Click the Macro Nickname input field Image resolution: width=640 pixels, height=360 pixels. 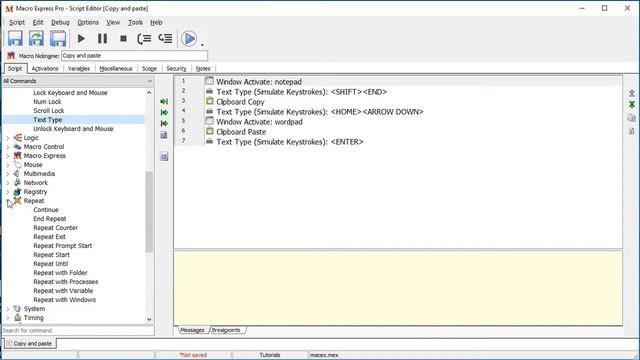pos(134,56)
